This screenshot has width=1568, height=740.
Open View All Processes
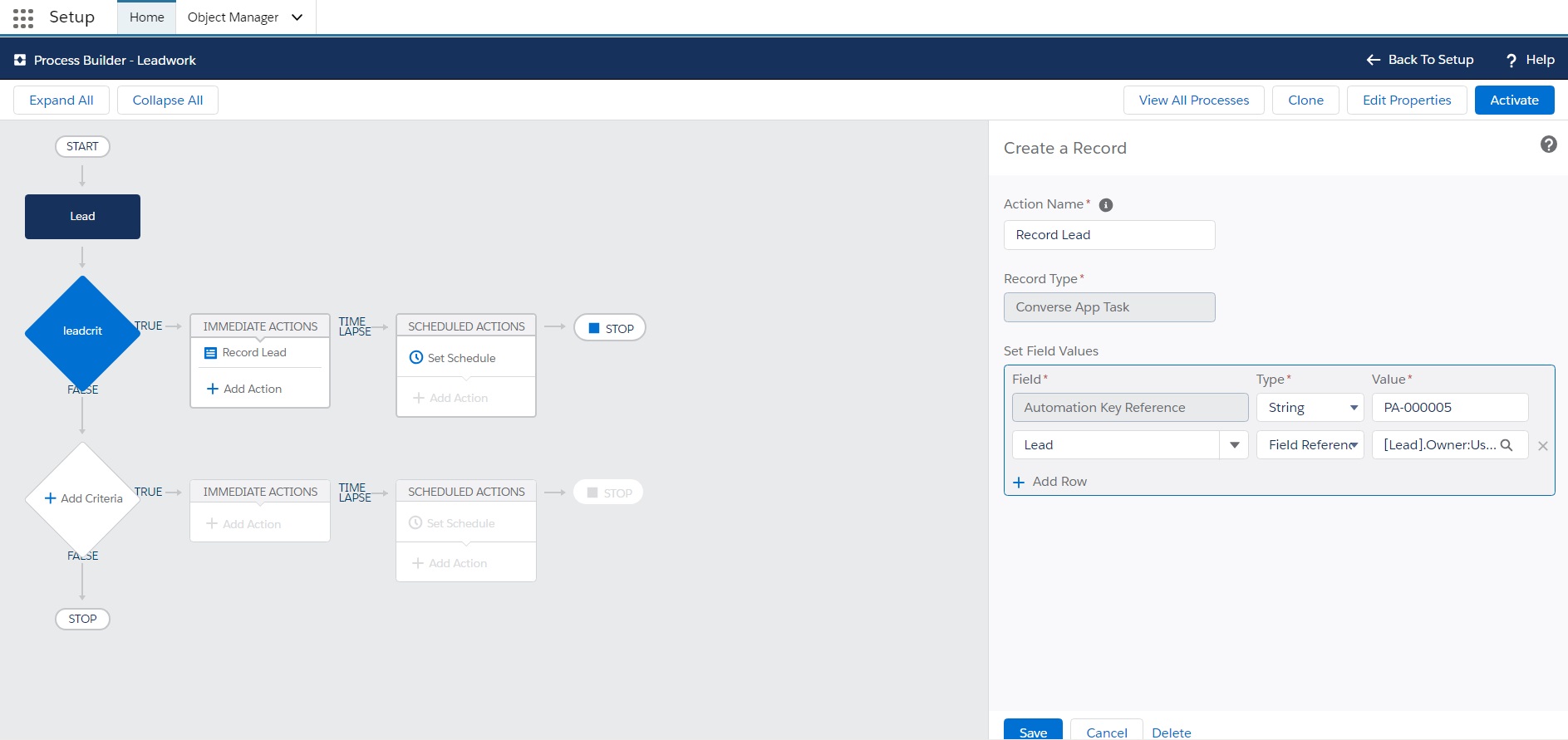coord(1194,100)
